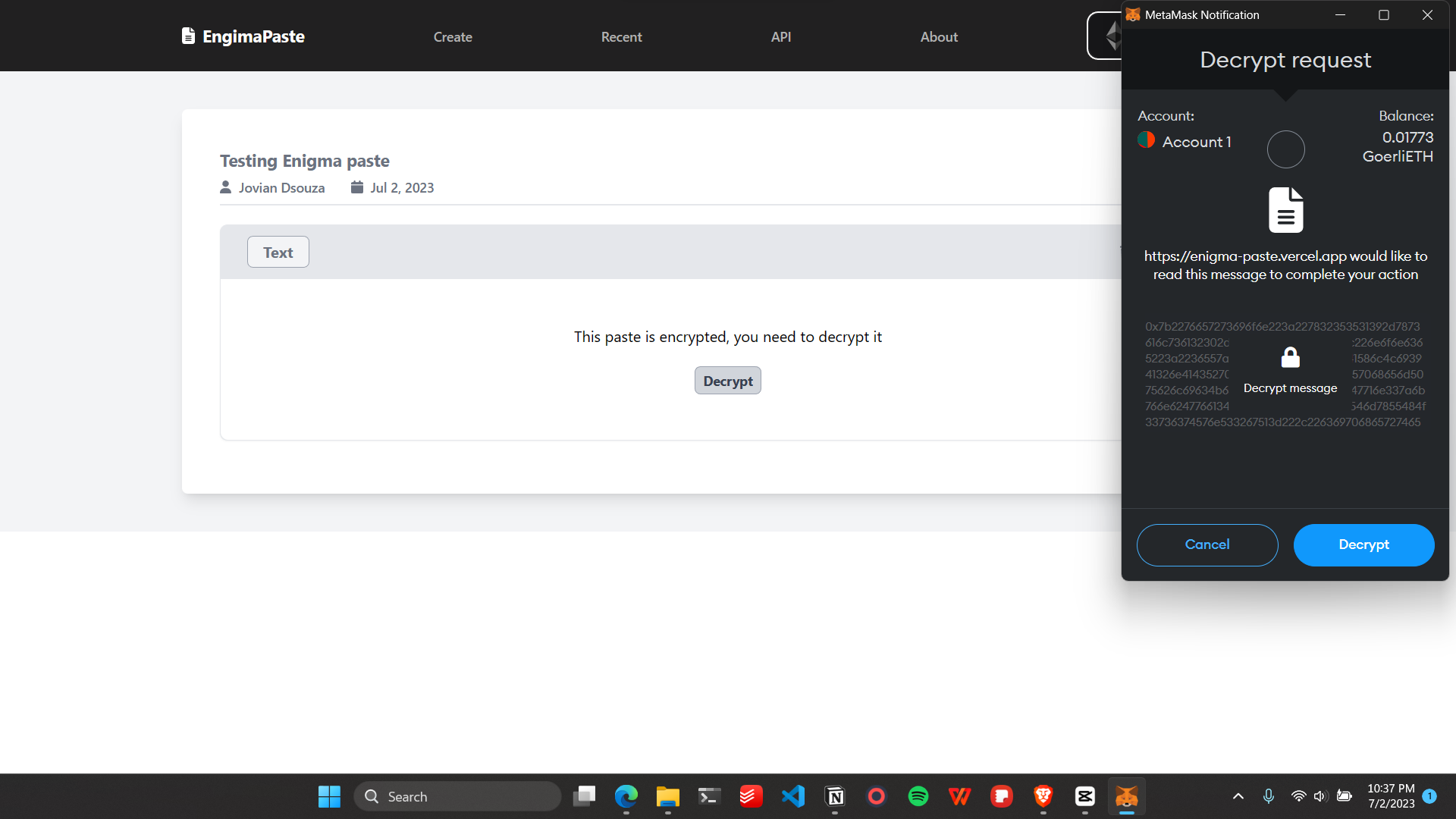This screenshot has width=1456, height=819.
Task: Open Brave browser from taskbar
Action: click(x=1043, y=796)
